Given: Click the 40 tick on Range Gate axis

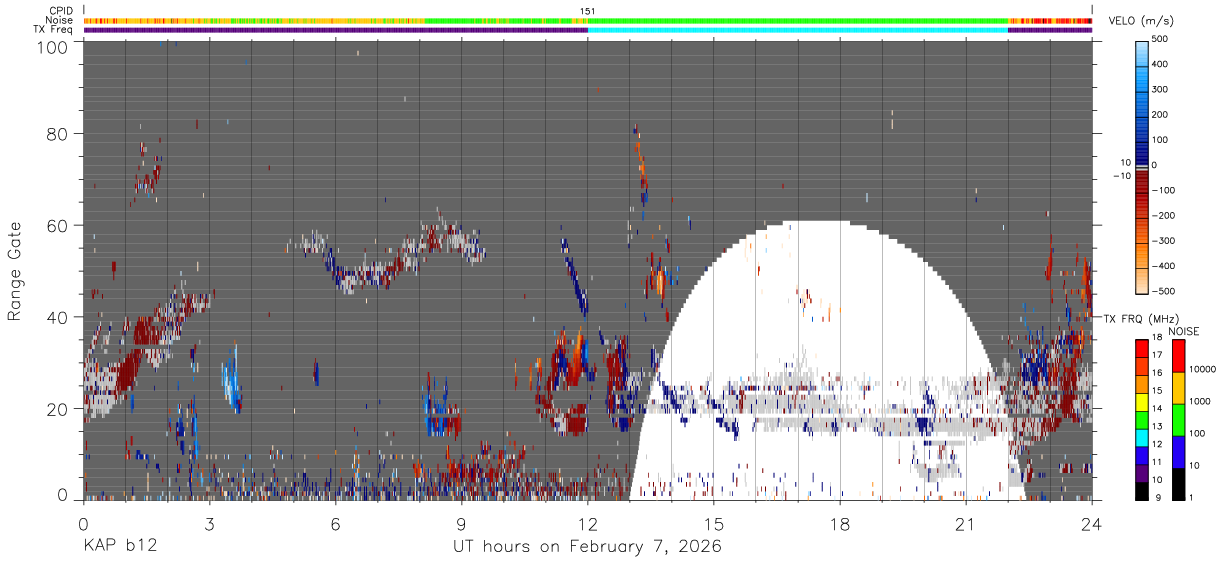Looking at the screenshot, I should click(x=57, y=316).
